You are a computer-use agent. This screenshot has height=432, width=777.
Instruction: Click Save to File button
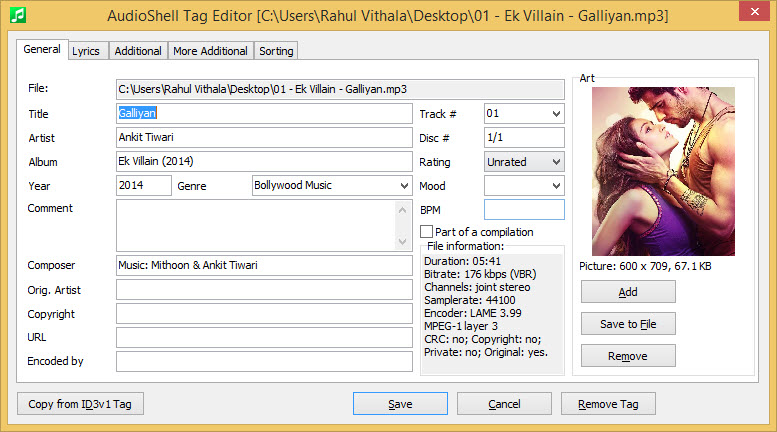point(628,324)
